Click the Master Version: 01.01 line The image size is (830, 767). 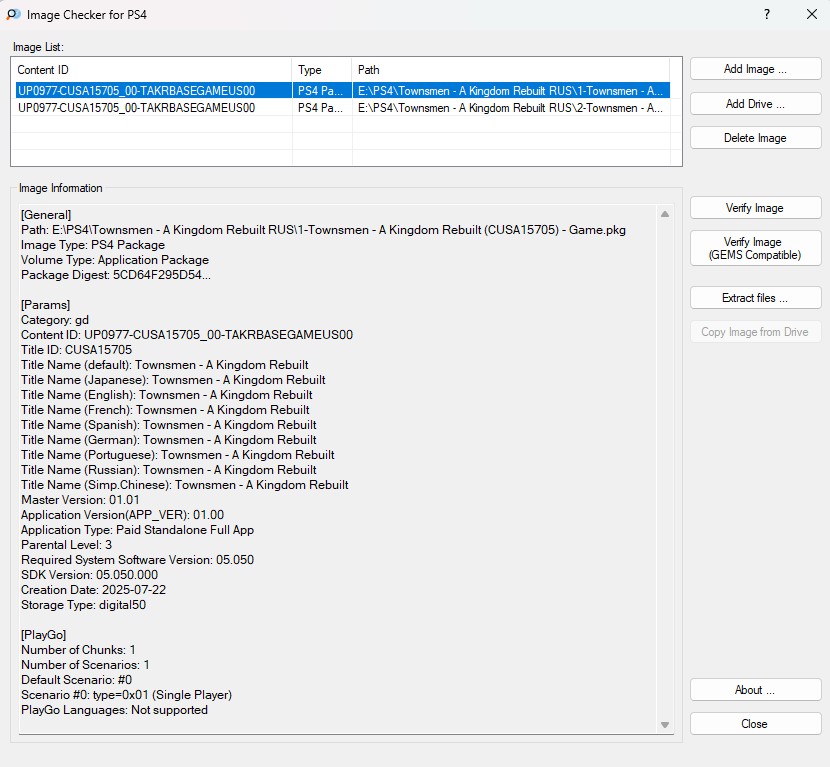[x=80, y=500]
